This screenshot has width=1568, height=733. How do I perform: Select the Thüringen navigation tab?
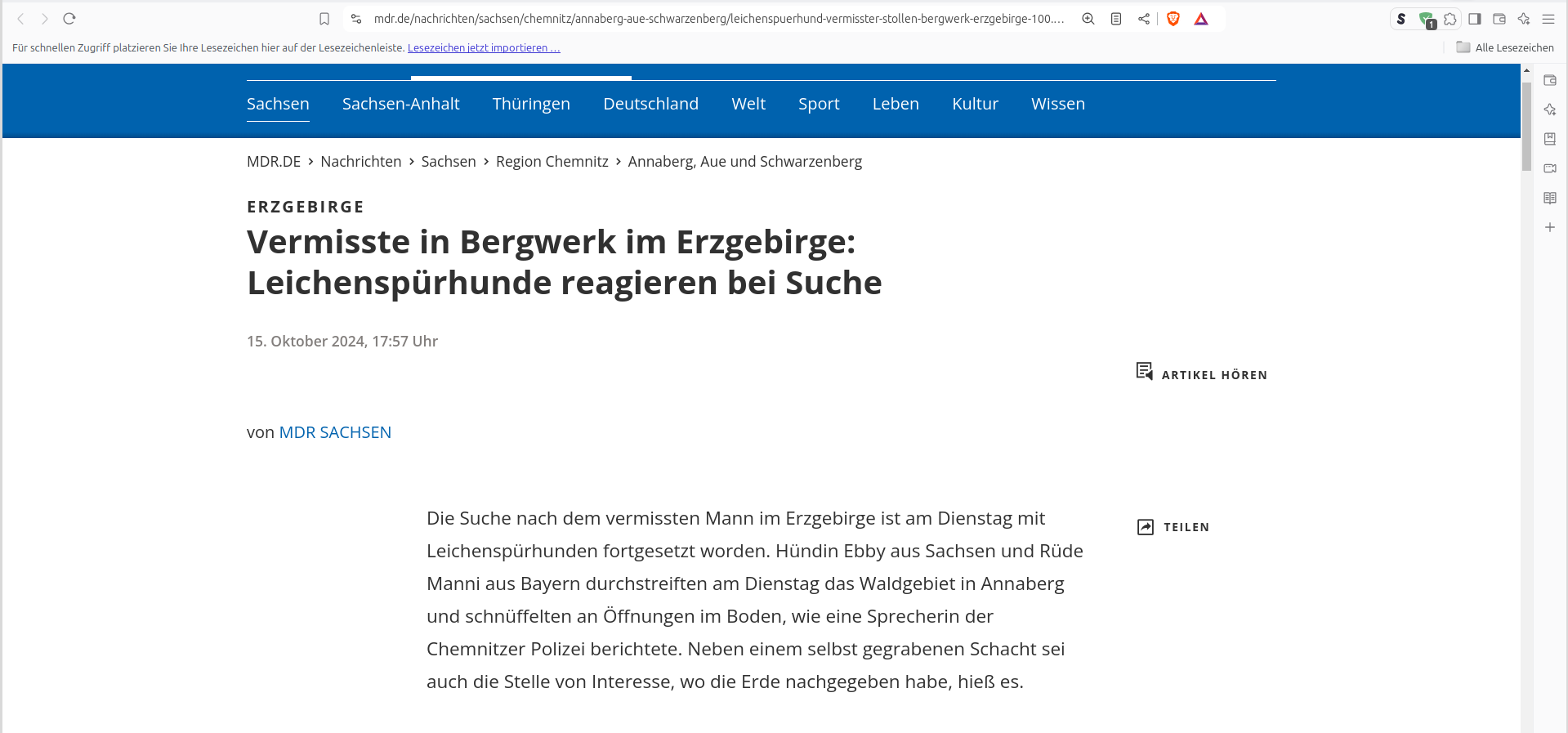[x=531, y=104]
